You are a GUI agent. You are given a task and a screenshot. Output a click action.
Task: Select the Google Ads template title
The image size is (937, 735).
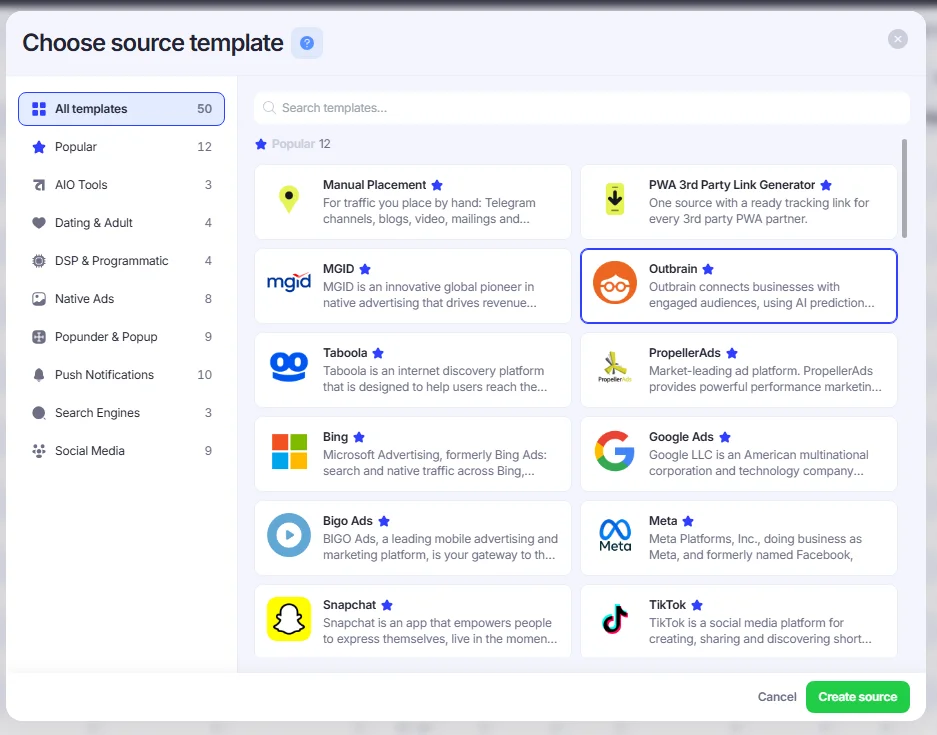click(681, 437)
